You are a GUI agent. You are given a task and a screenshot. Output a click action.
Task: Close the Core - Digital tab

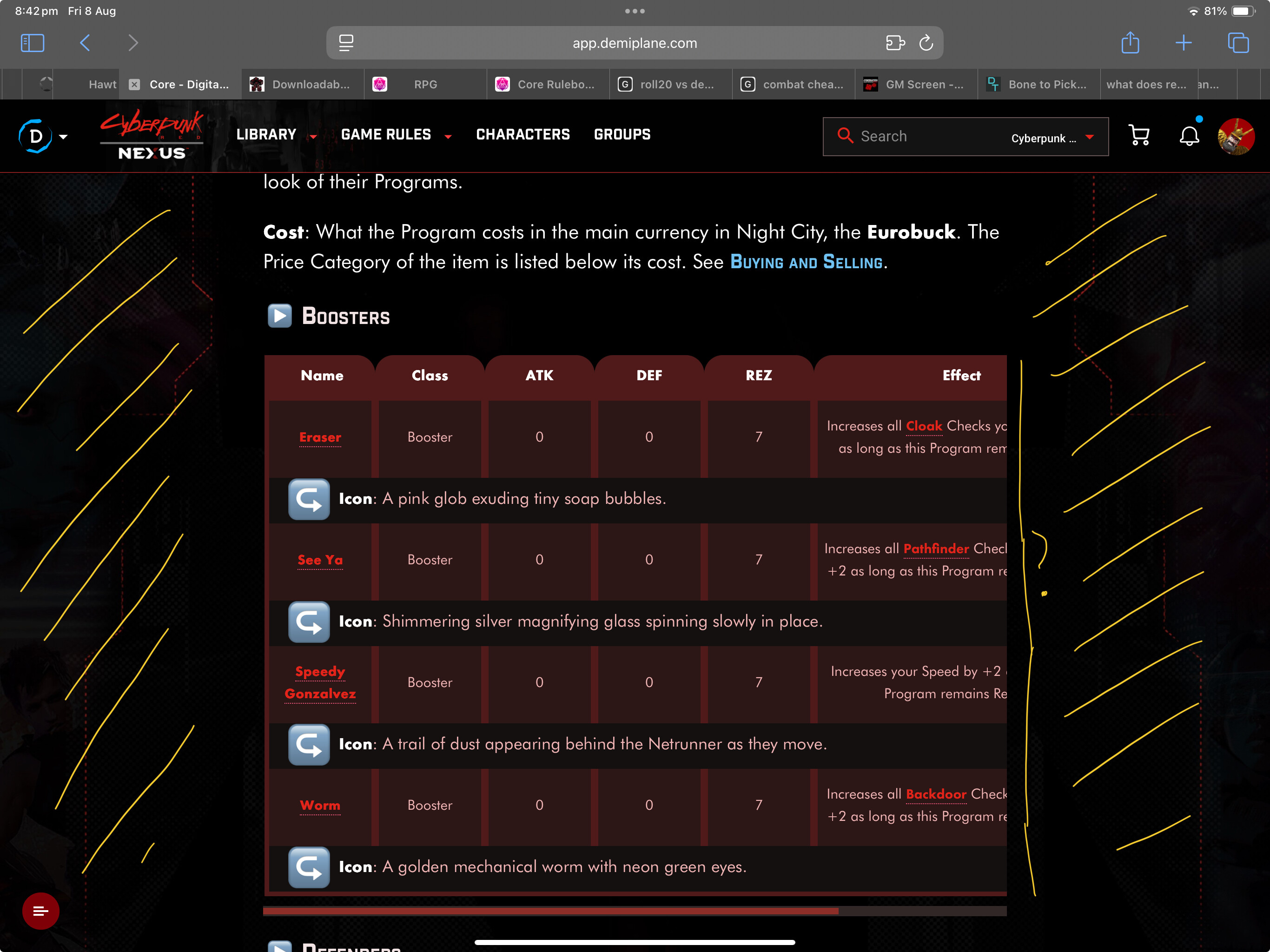tap(134, 85)
